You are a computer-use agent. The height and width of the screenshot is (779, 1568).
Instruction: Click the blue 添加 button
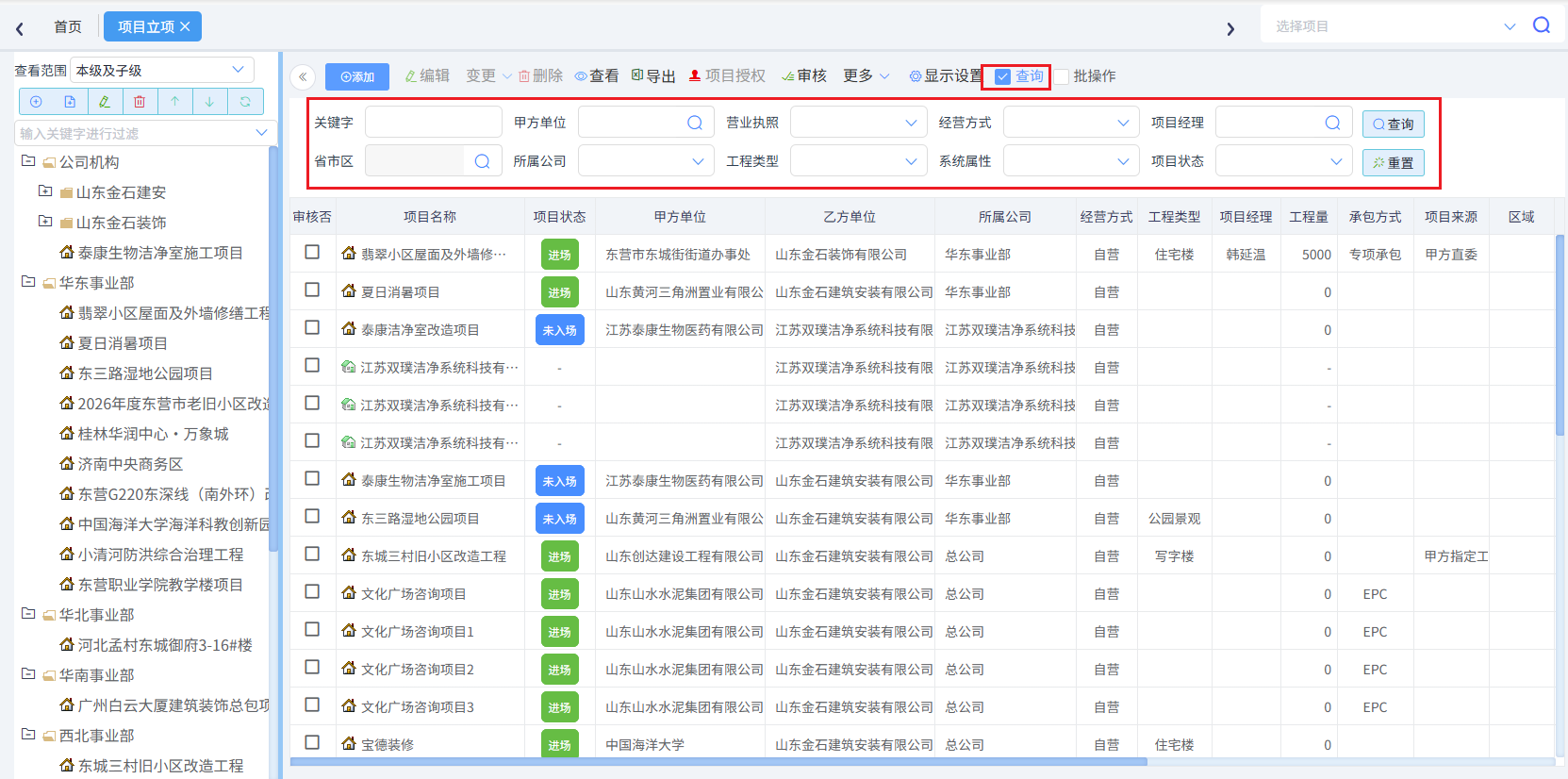tap(357, 77)
